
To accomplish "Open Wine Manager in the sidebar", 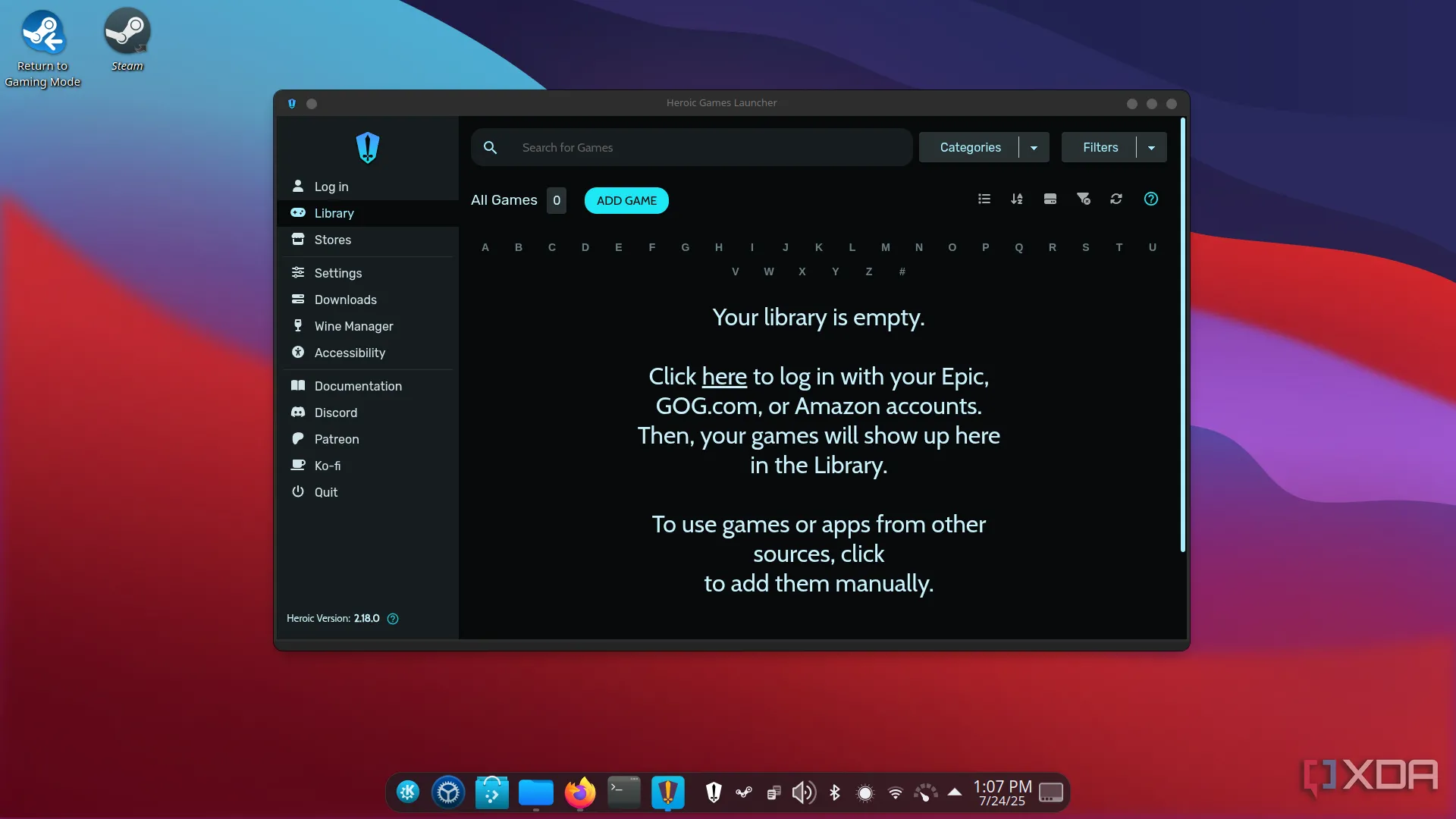I will [368, 326].
